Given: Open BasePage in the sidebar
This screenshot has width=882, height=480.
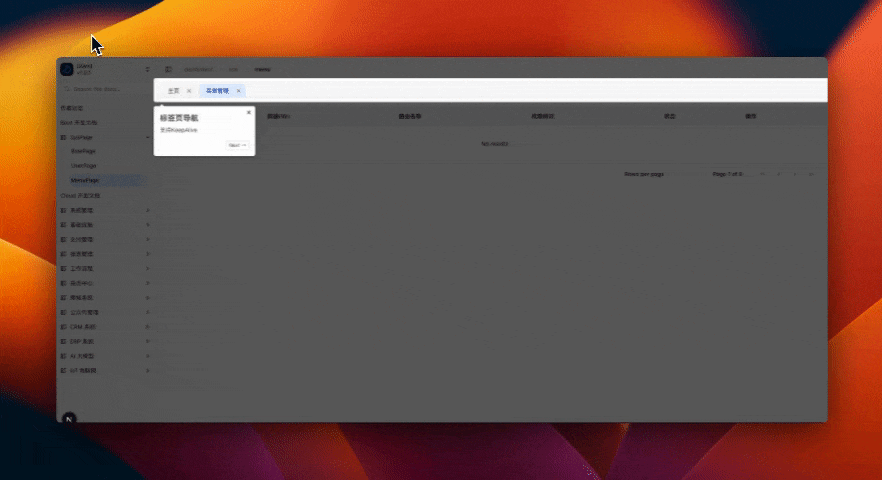Looking at the screenshot, I should pos(83,151).
